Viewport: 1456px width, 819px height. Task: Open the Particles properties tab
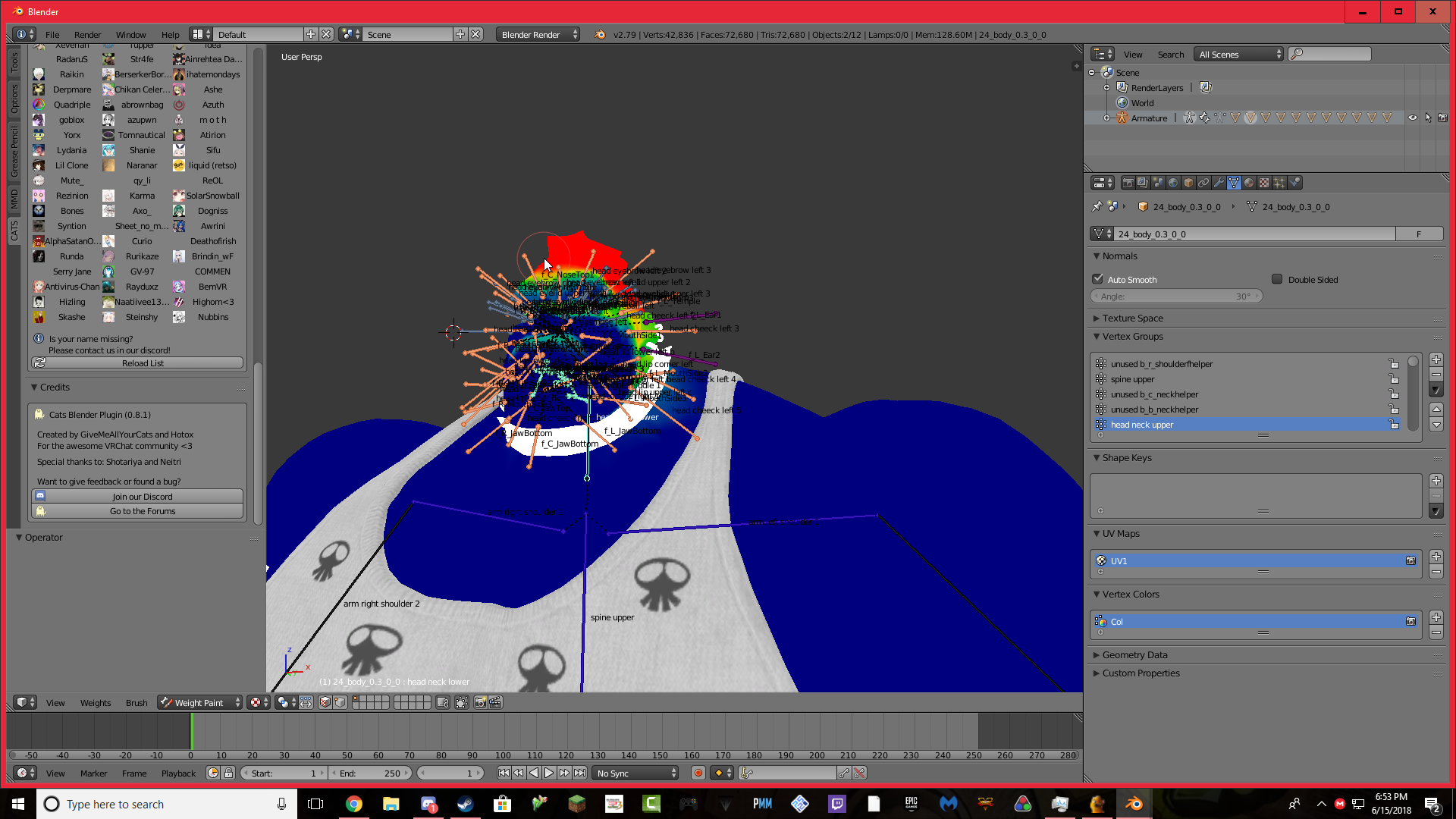tap(1279, 183)
